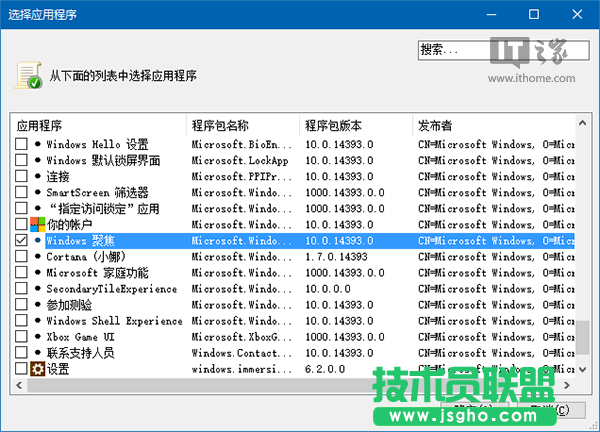The image size is (600, 432).
Task: Check the box for Microsoft 家庭功能
Action: point(21,273)
